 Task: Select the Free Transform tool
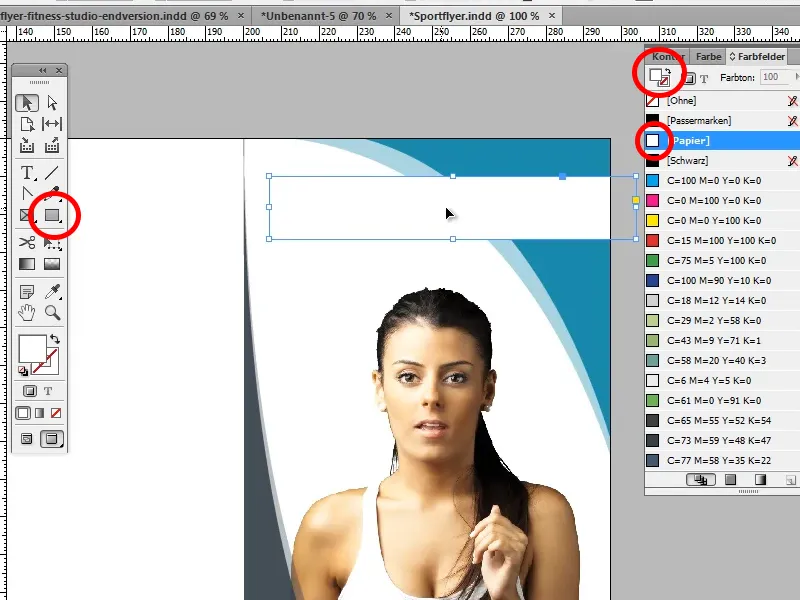(52, 243)
